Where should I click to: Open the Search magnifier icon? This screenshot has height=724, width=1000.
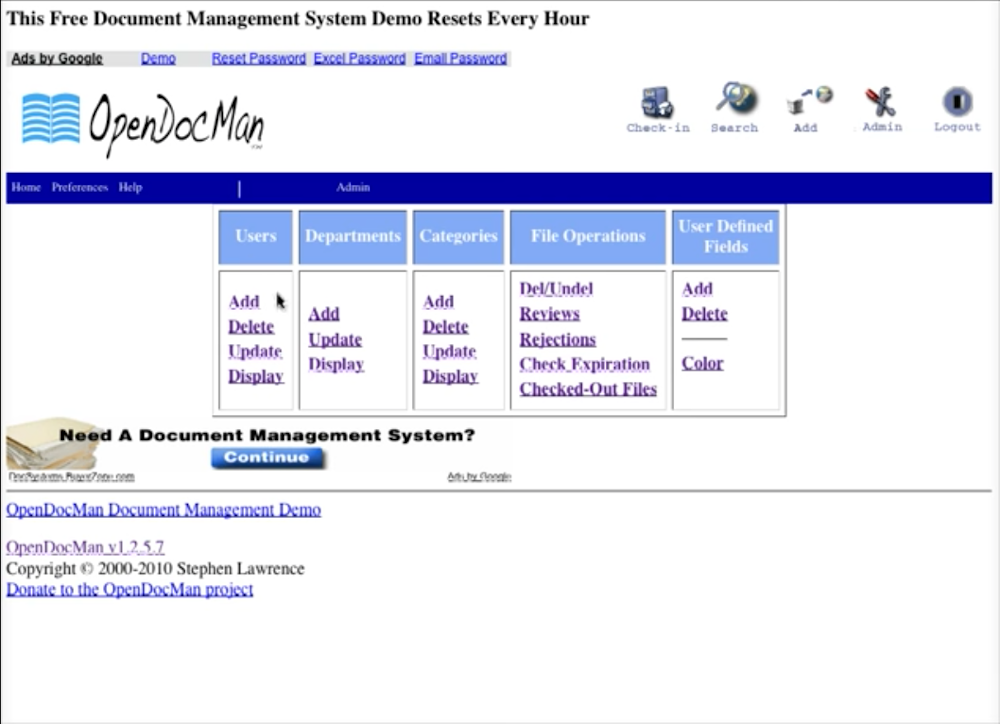(735, 107)
